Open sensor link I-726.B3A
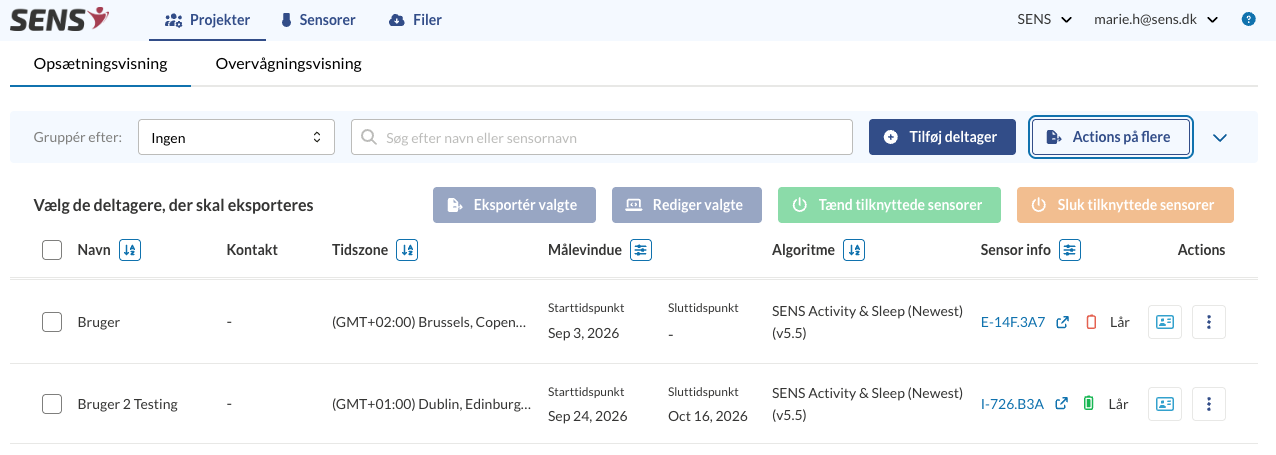 click(1012, 404)
